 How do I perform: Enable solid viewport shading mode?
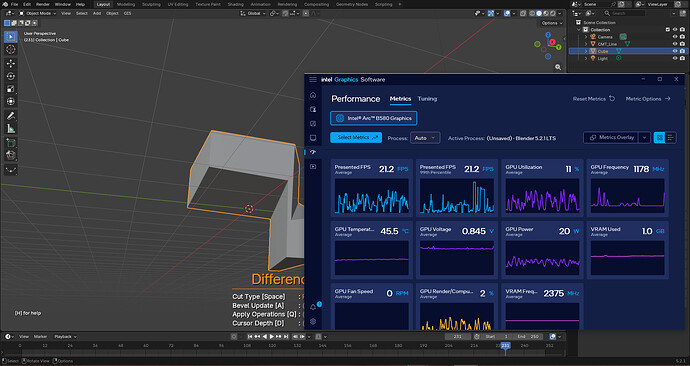click(x=539, y=14)
